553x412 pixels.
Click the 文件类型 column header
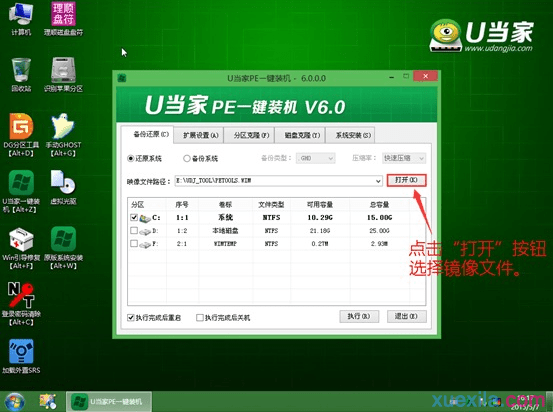(x=271, y=205)
